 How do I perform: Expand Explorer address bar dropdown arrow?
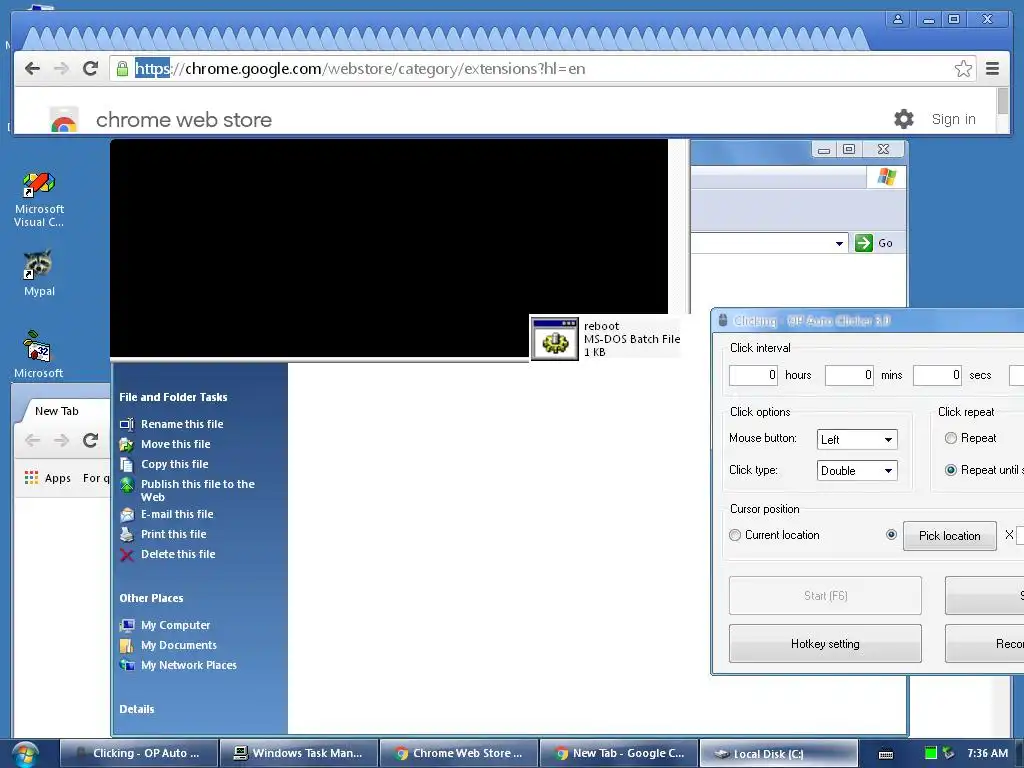[x=839, y=244]
